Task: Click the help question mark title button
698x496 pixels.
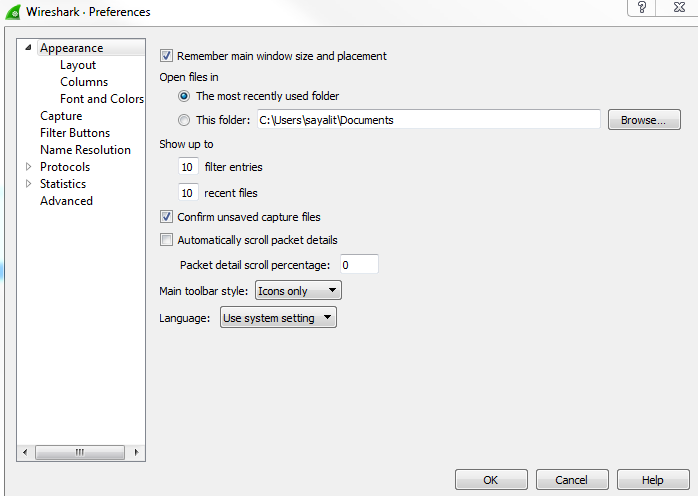Action: (641, 8)
